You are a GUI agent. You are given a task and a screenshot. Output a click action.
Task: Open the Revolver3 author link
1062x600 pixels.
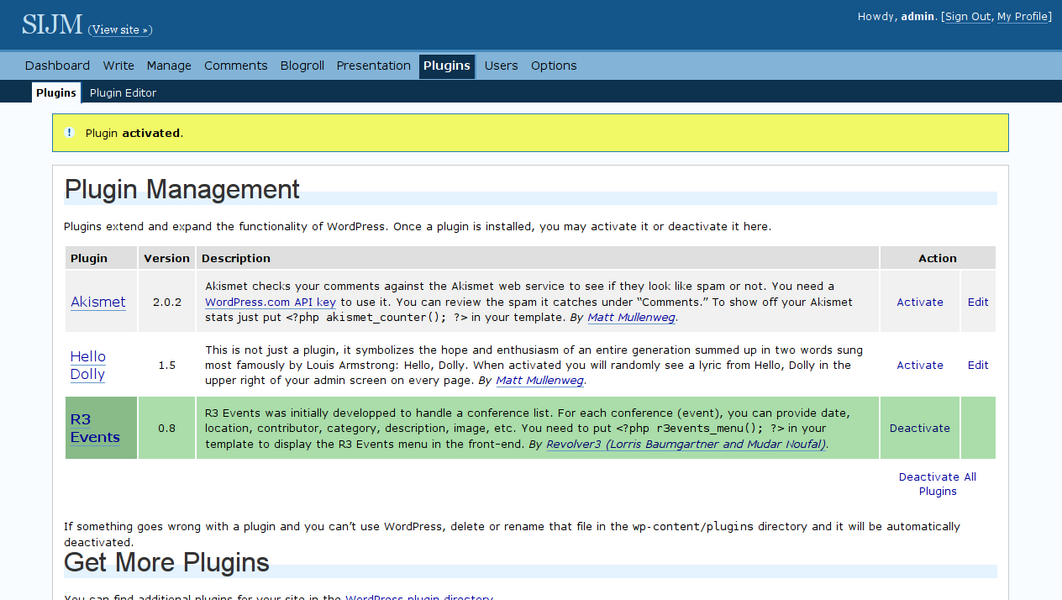[686, 444]
